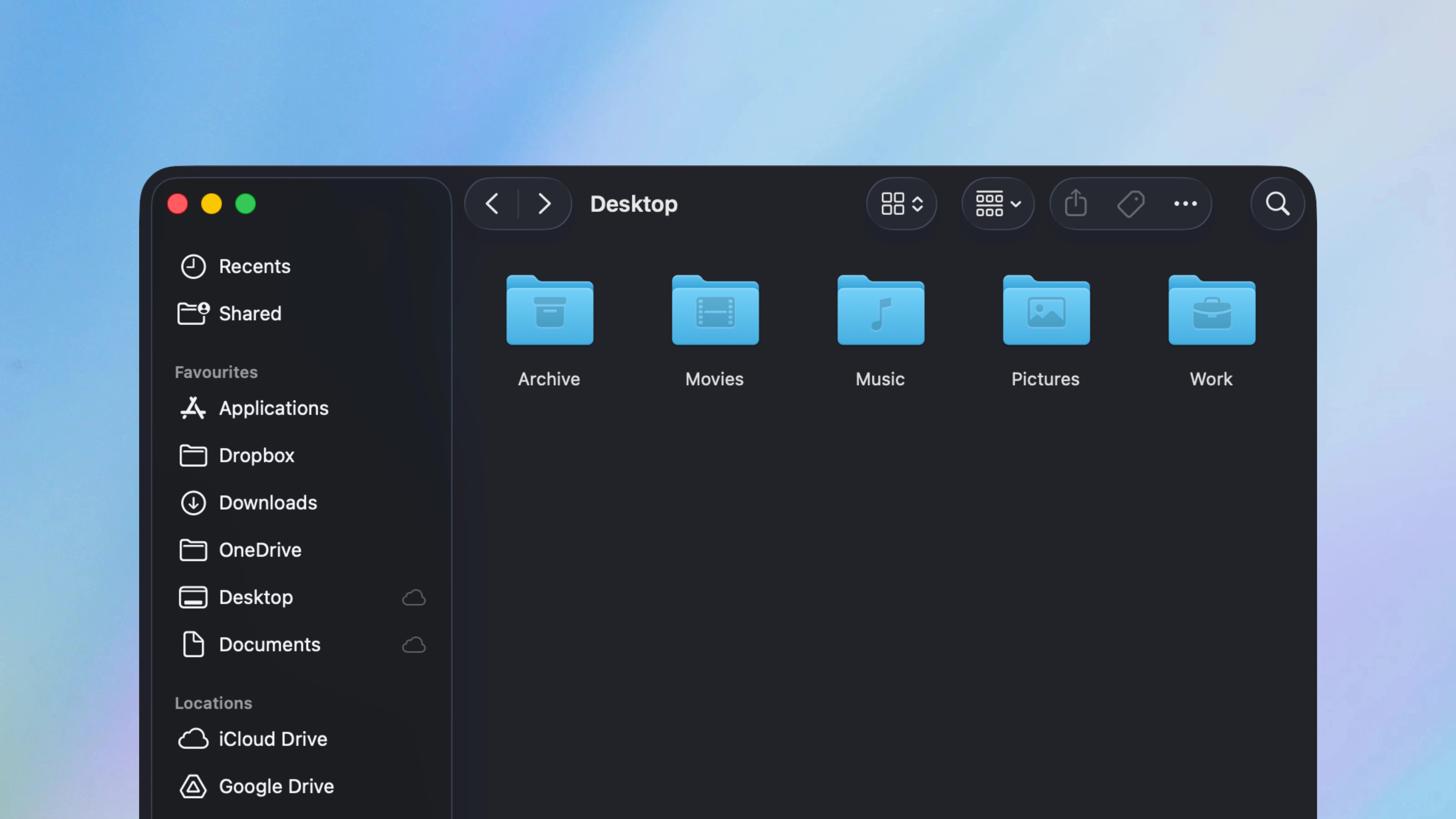
Task: Click the green full-screen window button
Action: [245, 204]
